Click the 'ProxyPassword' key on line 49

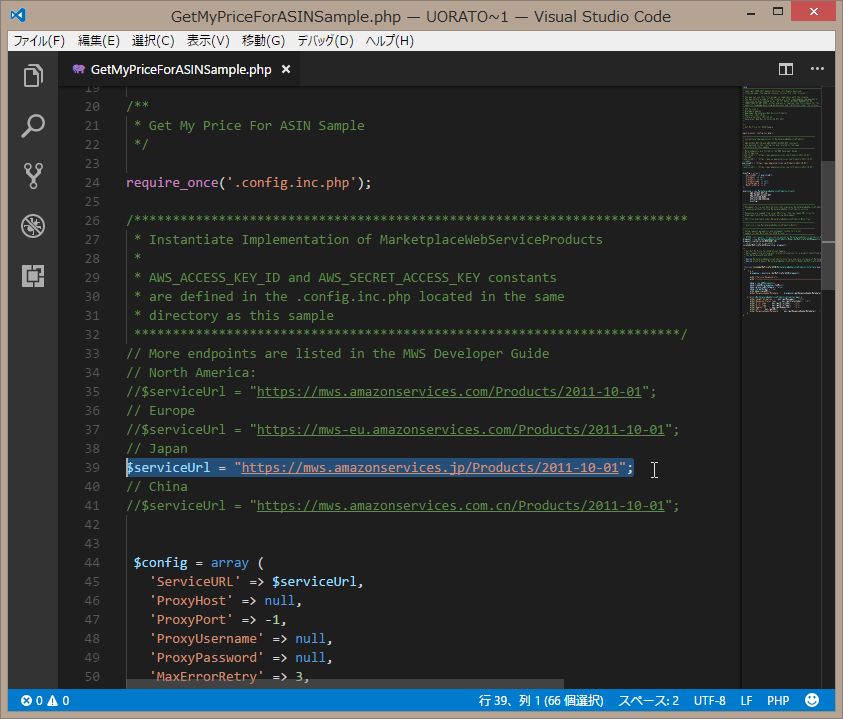tap(206, 657)
